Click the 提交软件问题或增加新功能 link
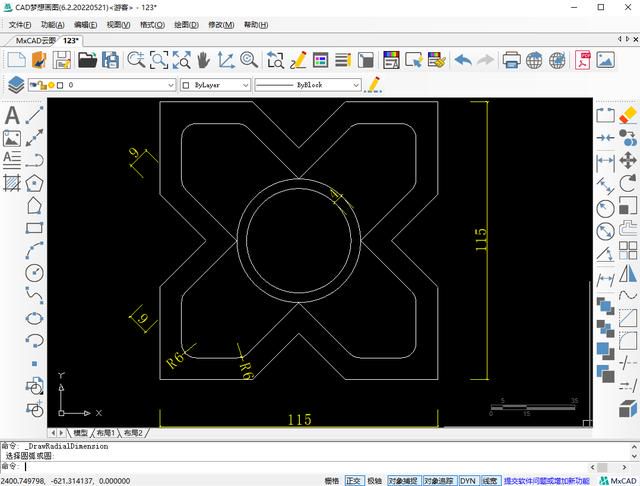 [x=547, y=481]
